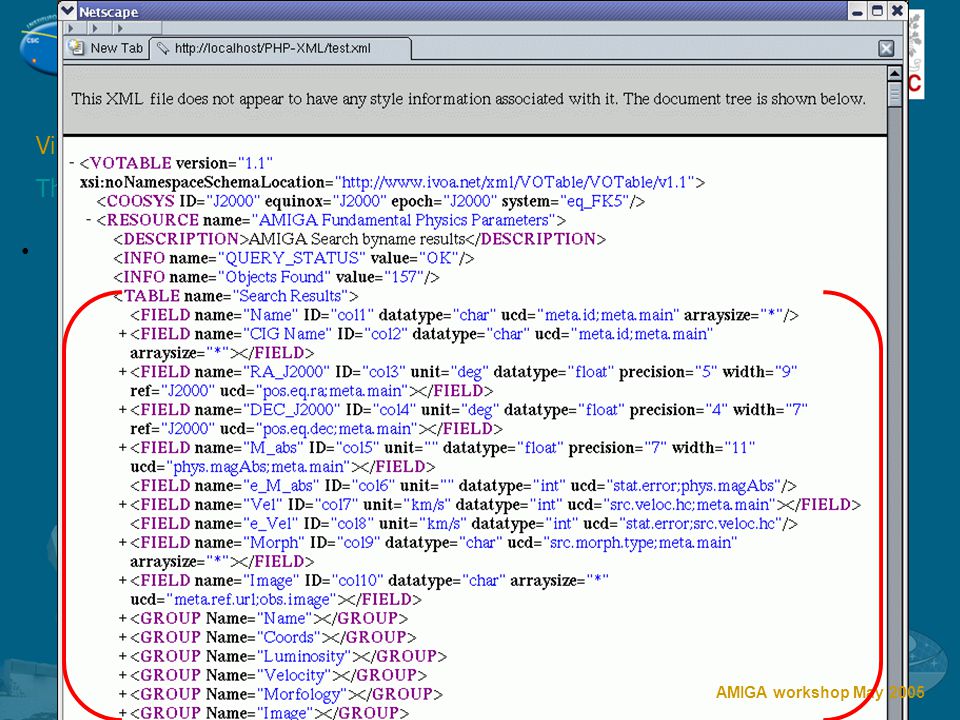Click the "This XML file does not appear" notice
Image resolution: width=960 pixels, height=720 pixels.
point(468,99)
